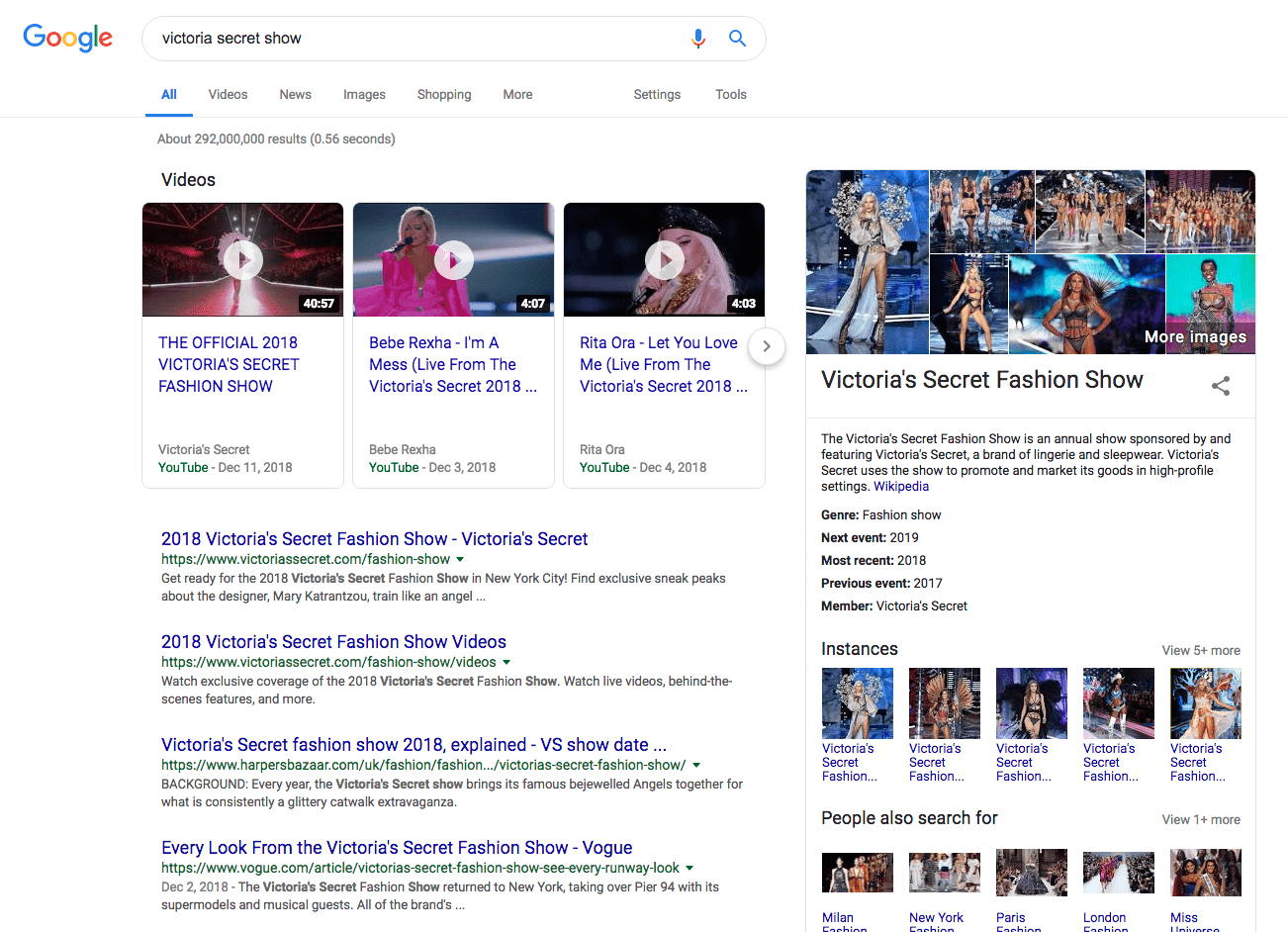Click the 4:07 video thumbnail
The height and width of the screenshot is (932, 1288).
454,260
